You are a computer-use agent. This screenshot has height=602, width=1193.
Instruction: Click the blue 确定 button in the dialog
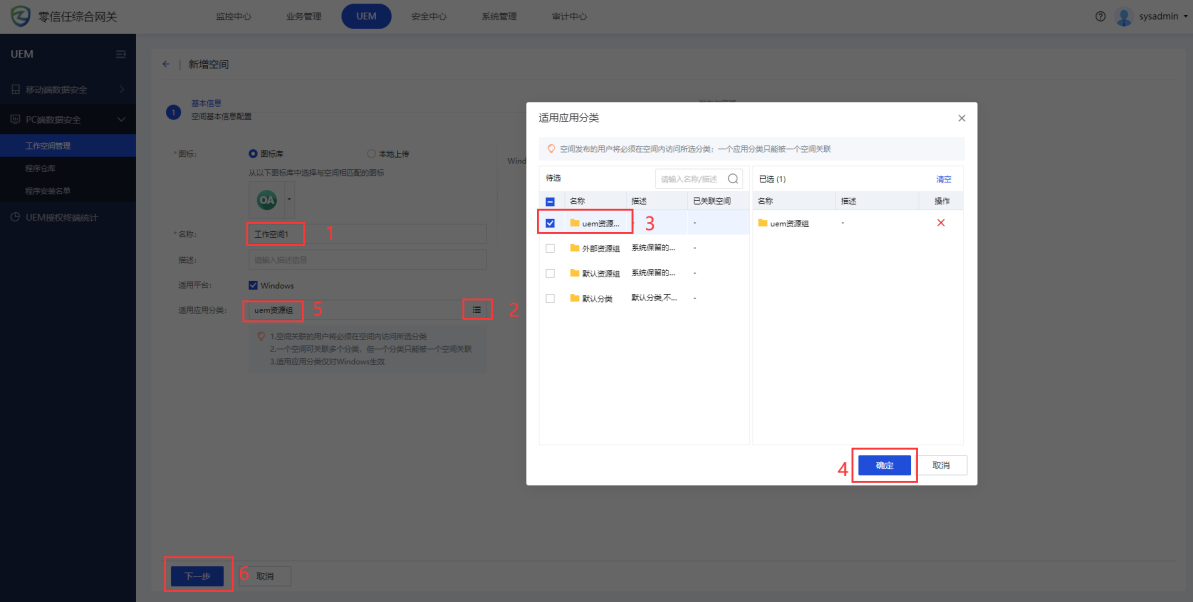click(884, 465)
